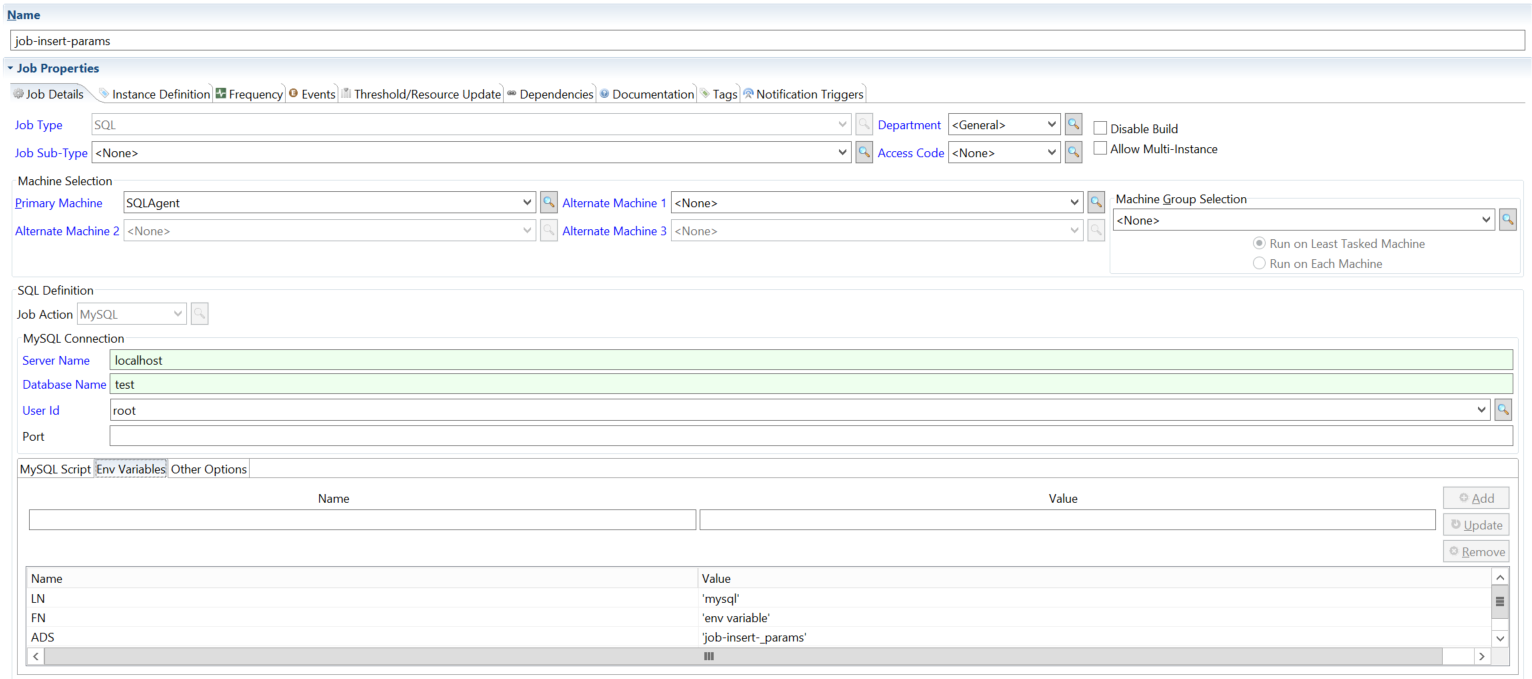
Task: Click the job Name input field
Action: (x=768, y=40)
